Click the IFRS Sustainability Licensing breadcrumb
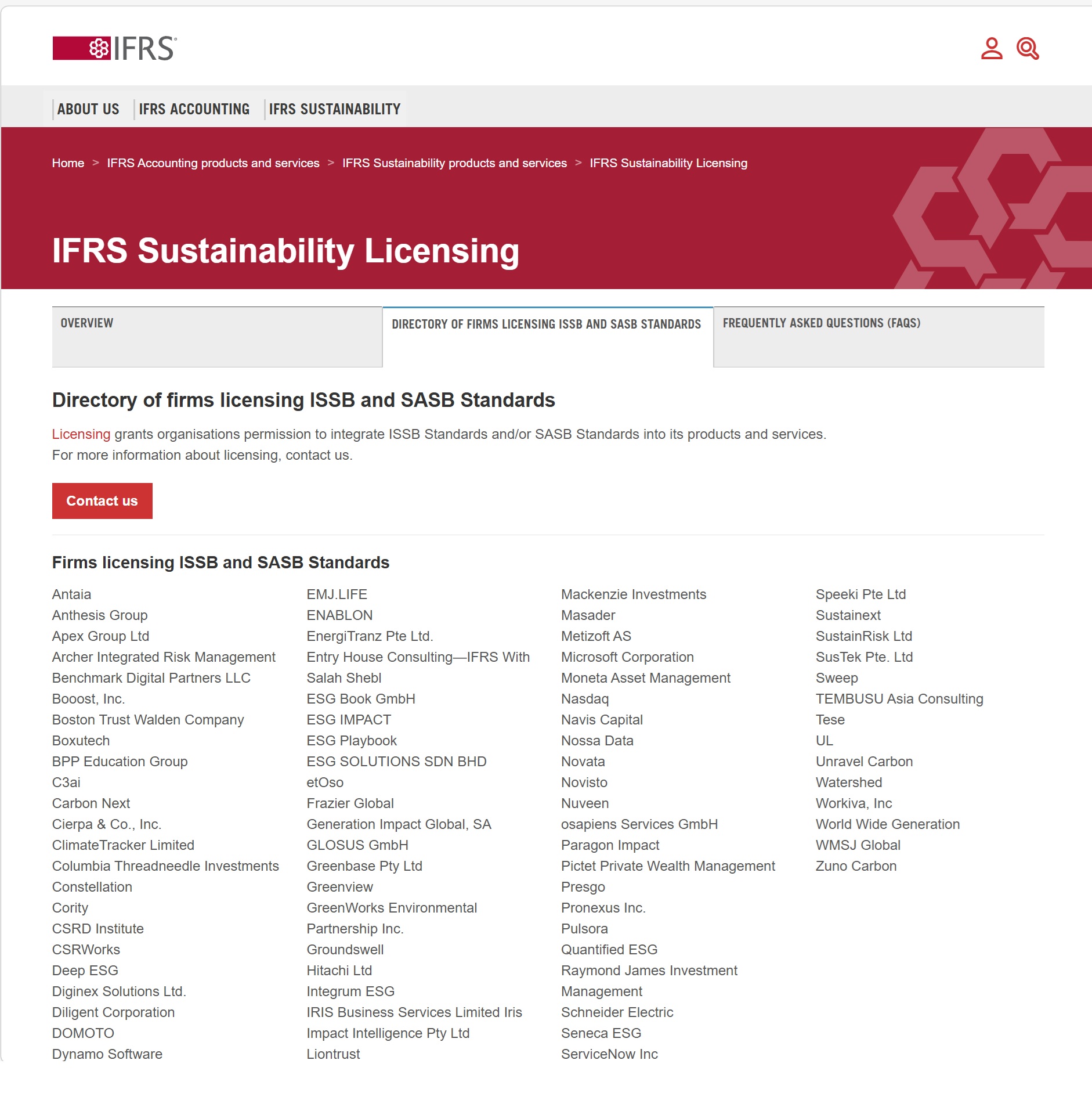This screenshot has height=1107, width=1092. 668,163
